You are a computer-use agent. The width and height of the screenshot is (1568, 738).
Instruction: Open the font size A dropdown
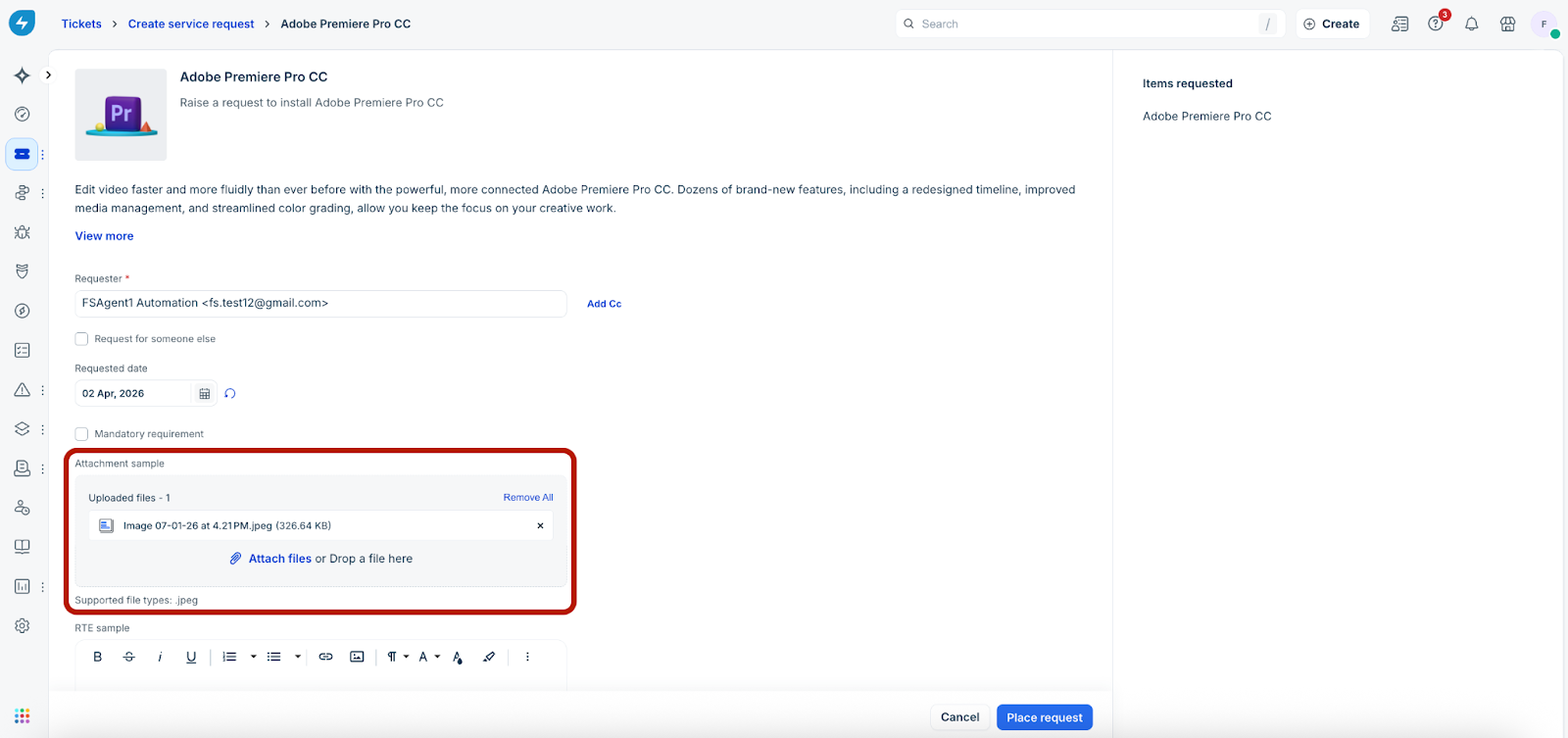tap(429, 657)
